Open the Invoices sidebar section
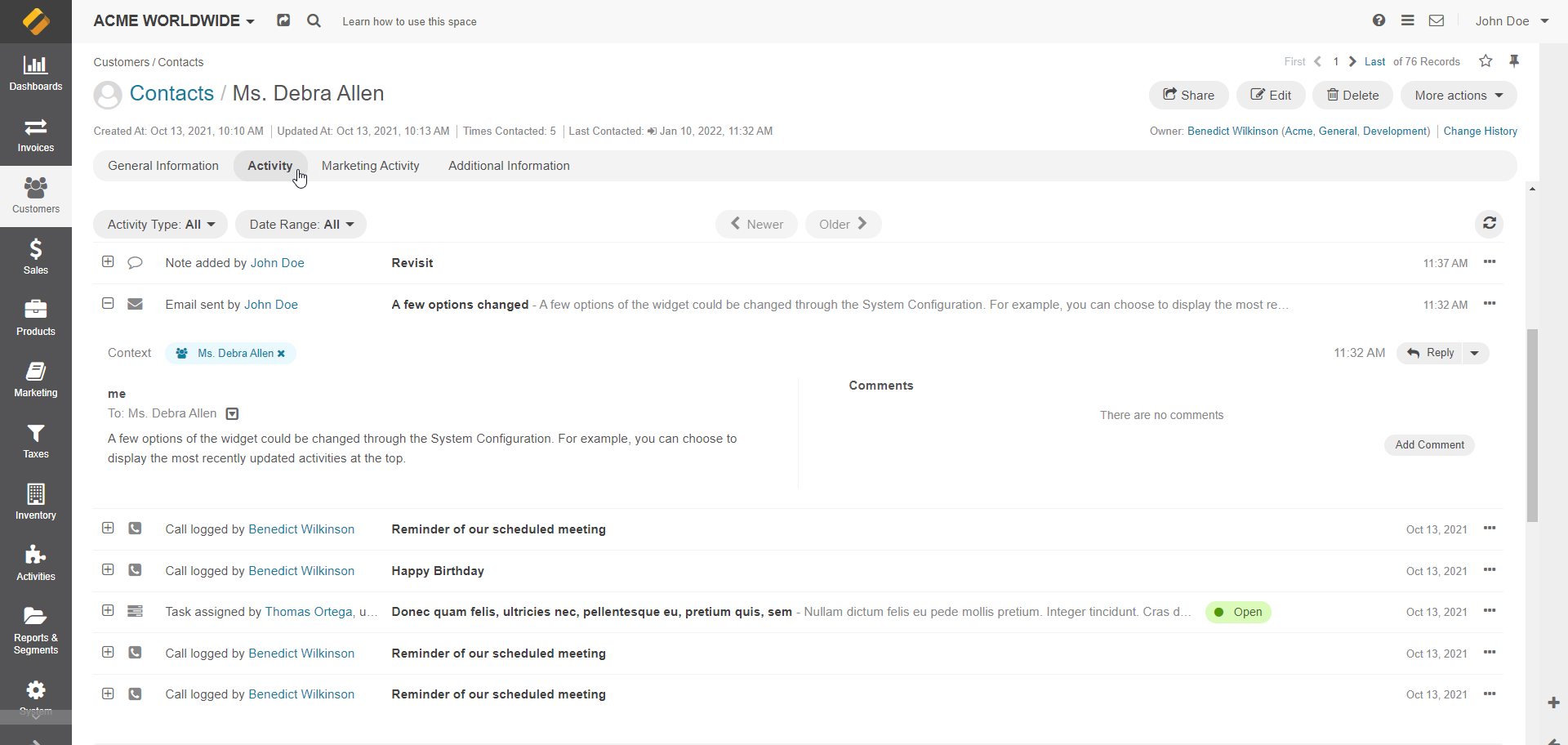Viewport: 1568px width, 745px height. [x=35, y=135]
